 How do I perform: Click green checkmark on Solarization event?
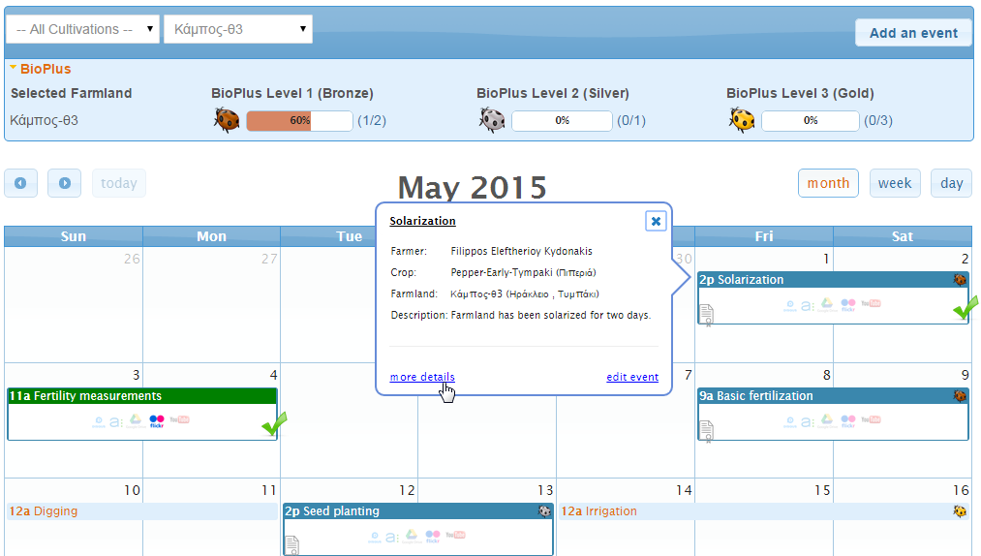coord(965,308)
